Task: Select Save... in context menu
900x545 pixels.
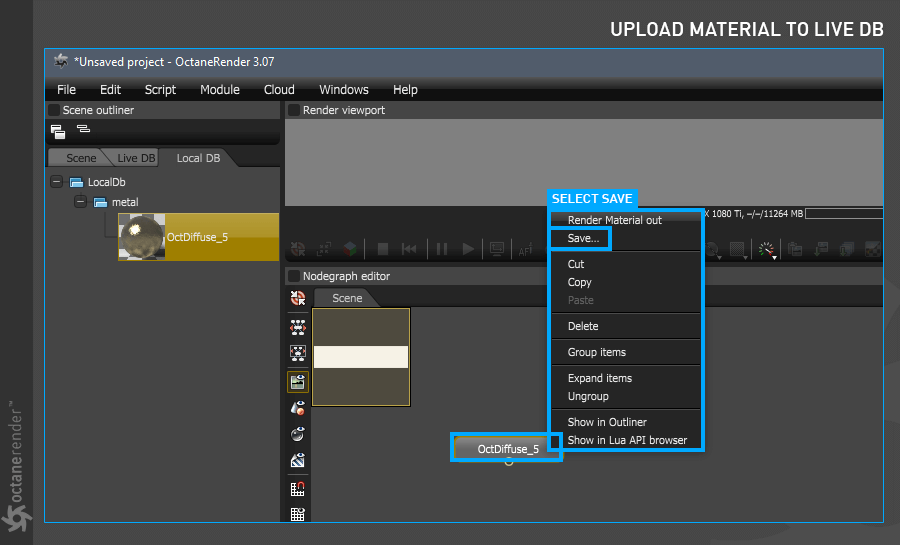Action: coord(583,238)
